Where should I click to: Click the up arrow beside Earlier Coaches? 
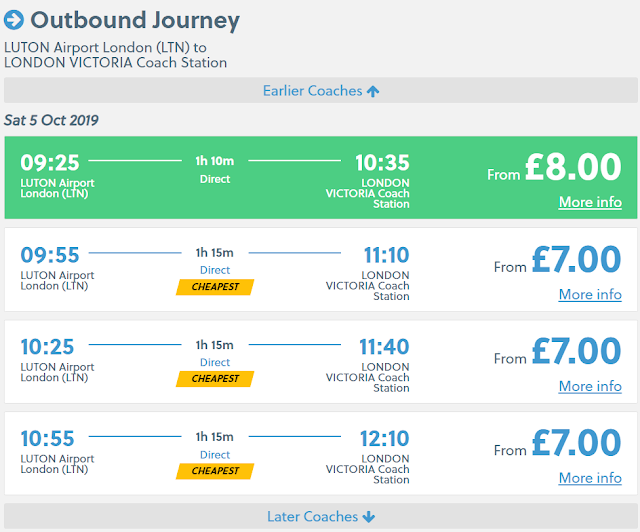373,91
